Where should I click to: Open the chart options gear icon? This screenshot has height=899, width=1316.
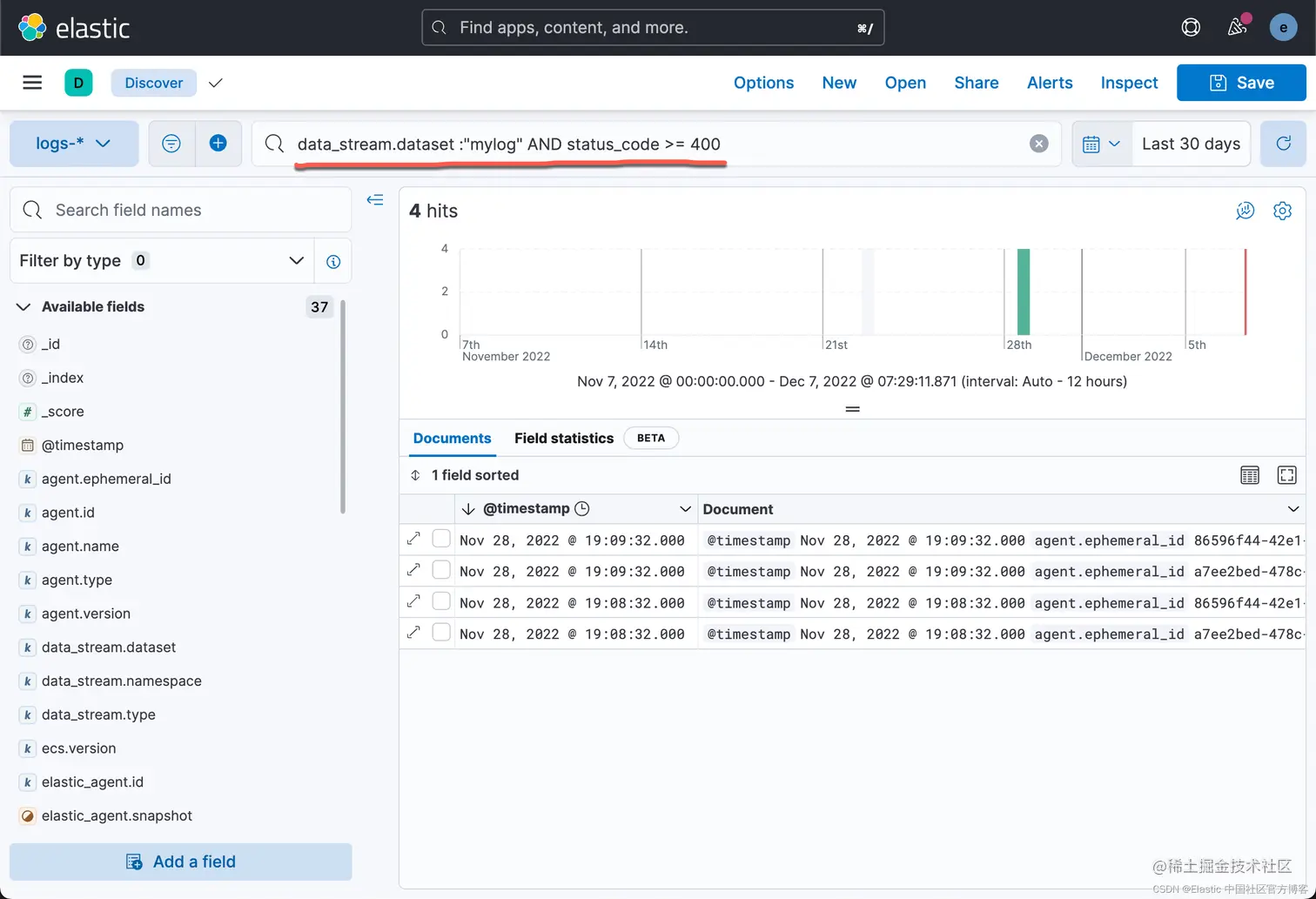1282,211
